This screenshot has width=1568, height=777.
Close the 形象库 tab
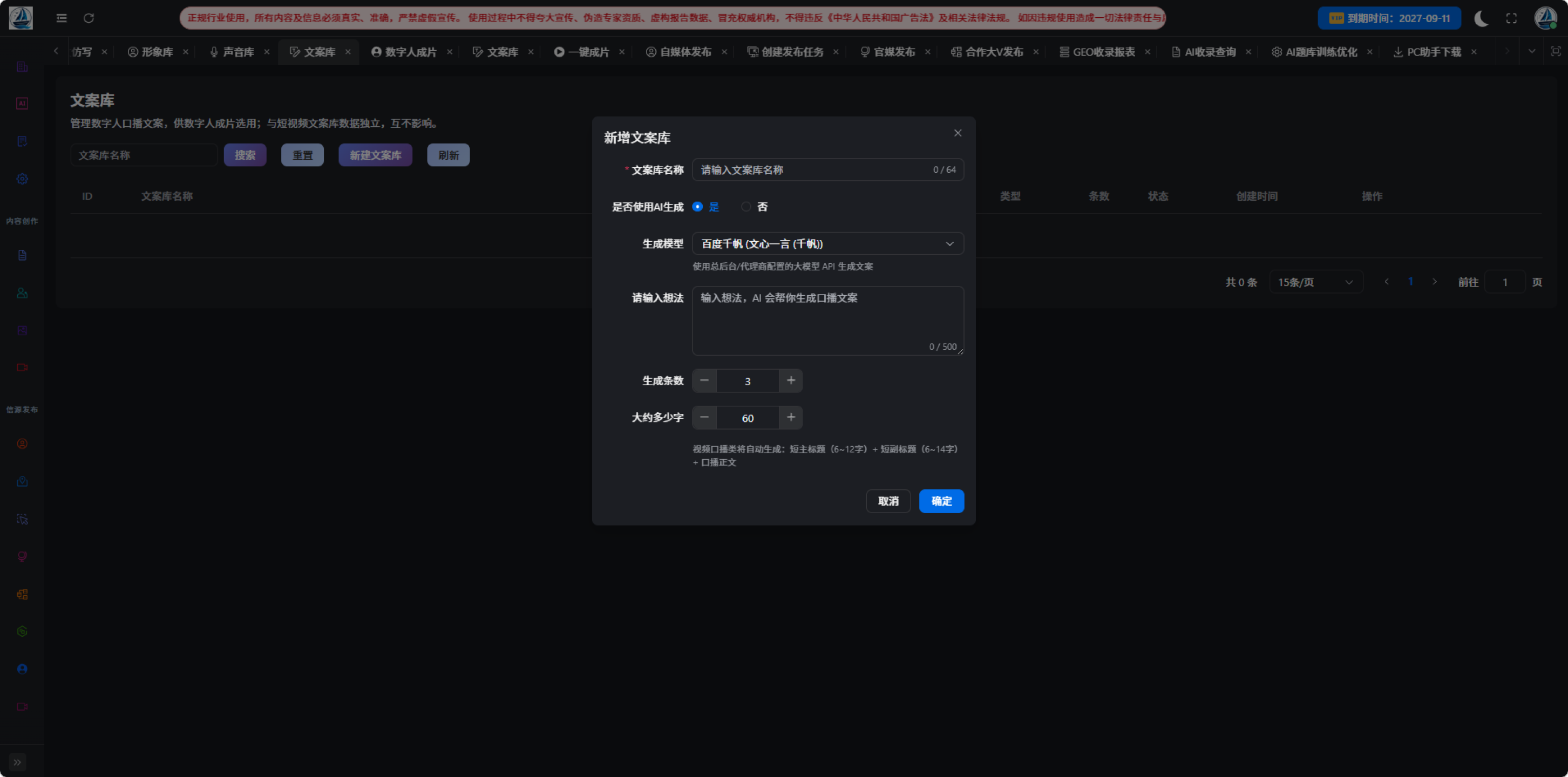point(186,52)
